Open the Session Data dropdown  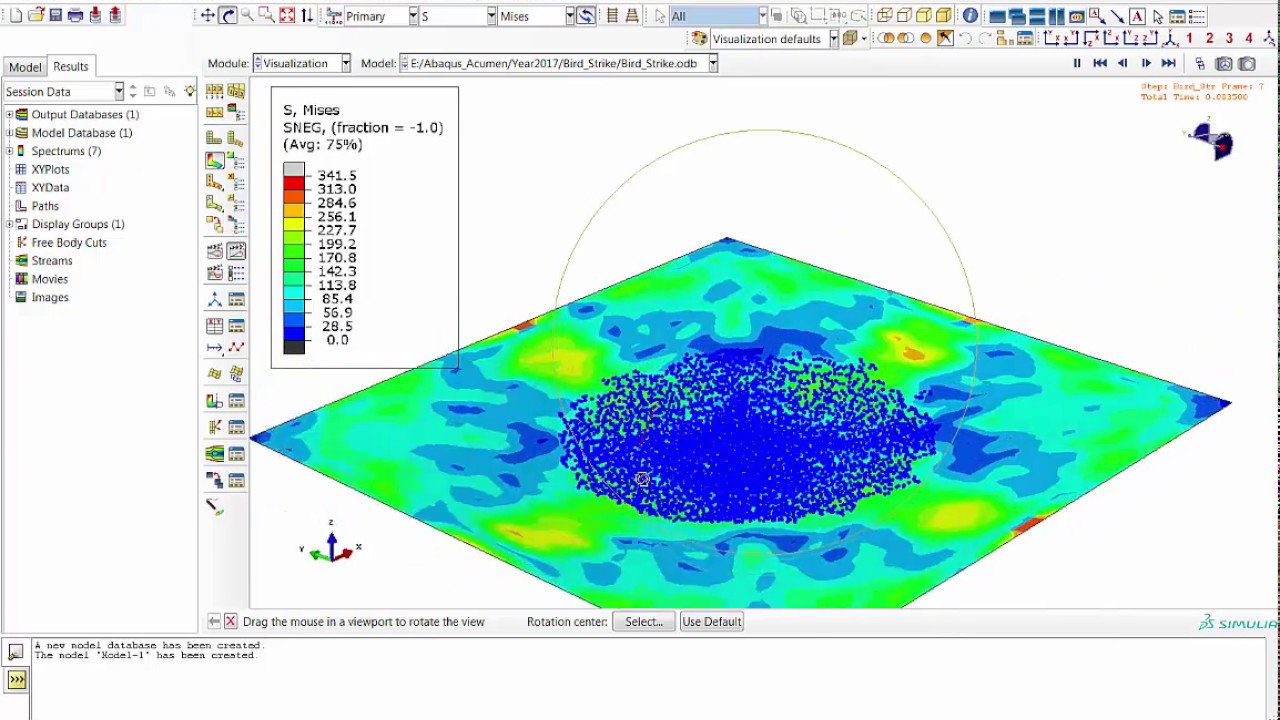click(x=63, y=92)
